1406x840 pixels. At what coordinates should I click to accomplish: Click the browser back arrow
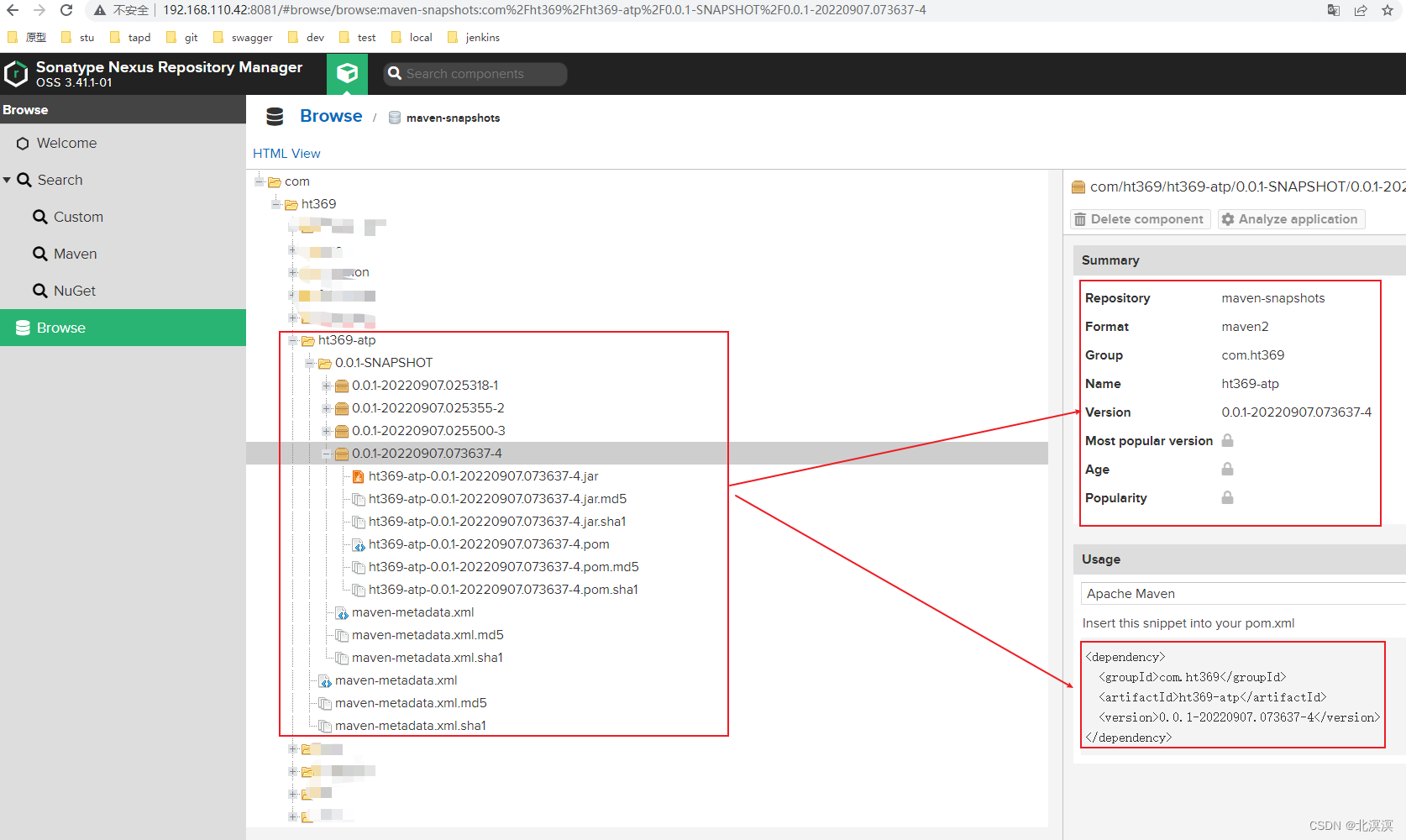point(13,10)
